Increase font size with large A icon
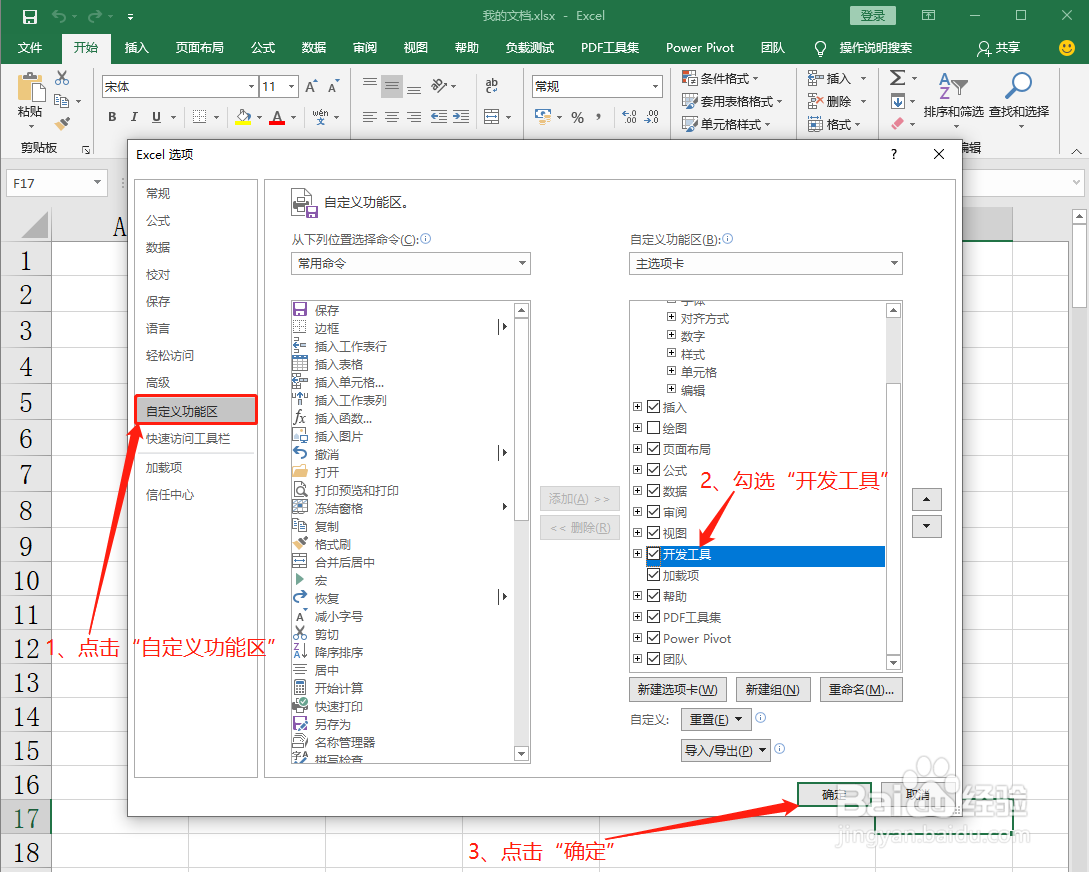This screenshot has width=1089, height=872. [x=311, y=86]
